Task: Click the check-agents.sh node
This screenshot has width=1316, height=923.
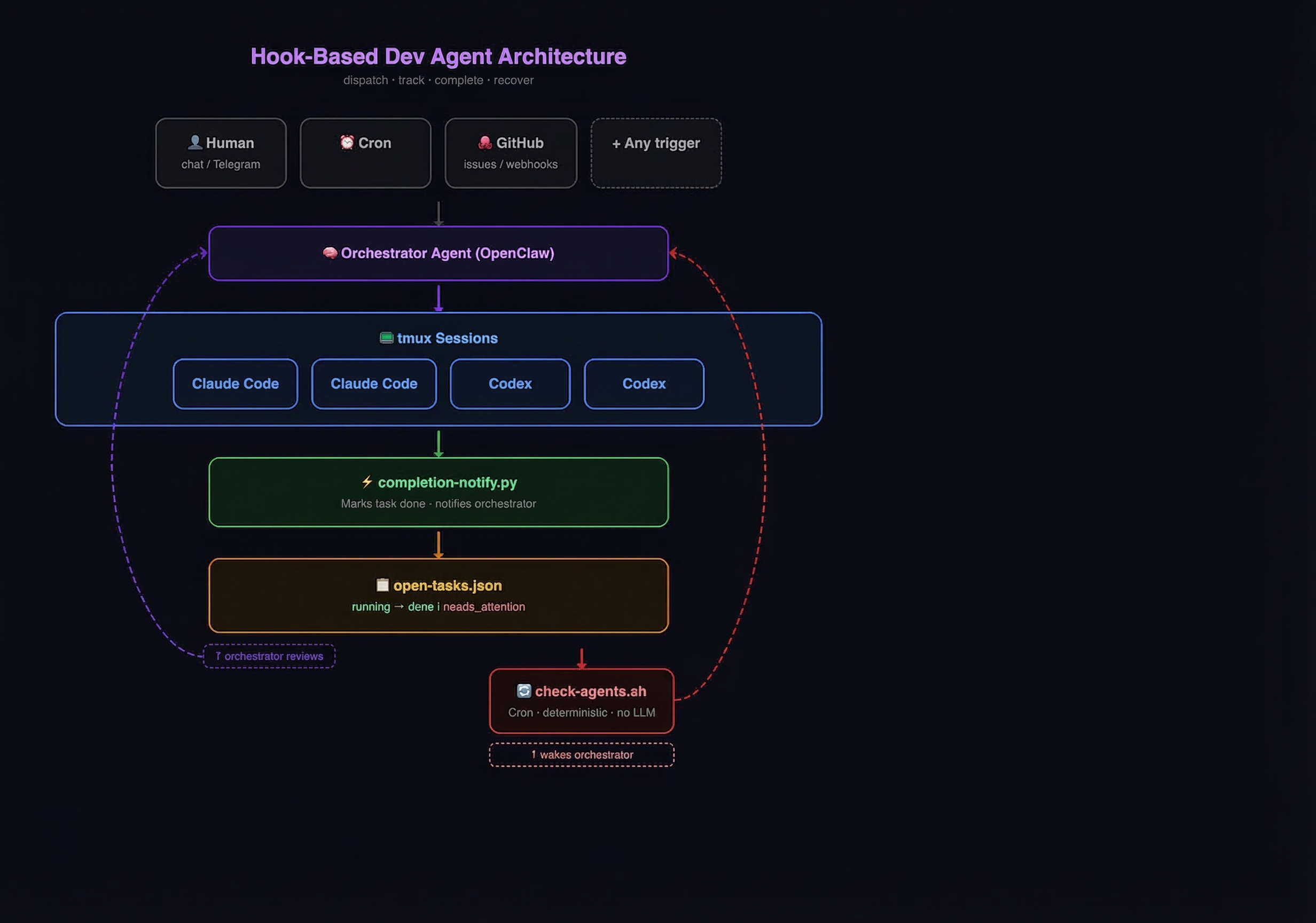Action: point(581,701)
